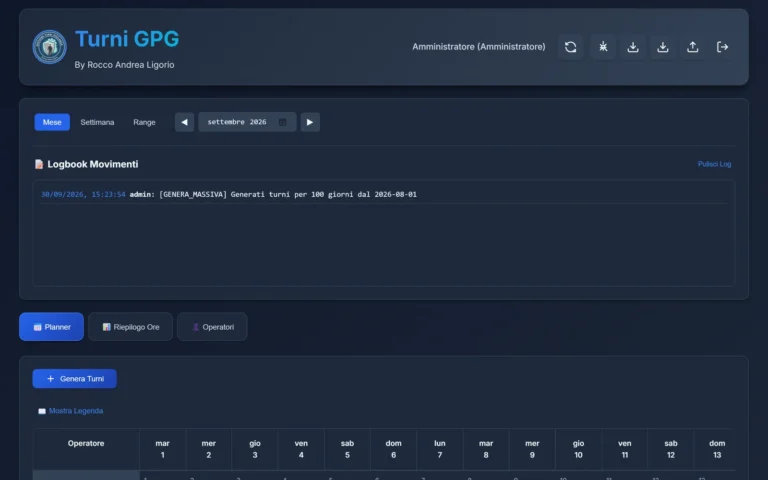Select the Mese view mode
This screenshot has height=480, width=768.
coord(52,122)
